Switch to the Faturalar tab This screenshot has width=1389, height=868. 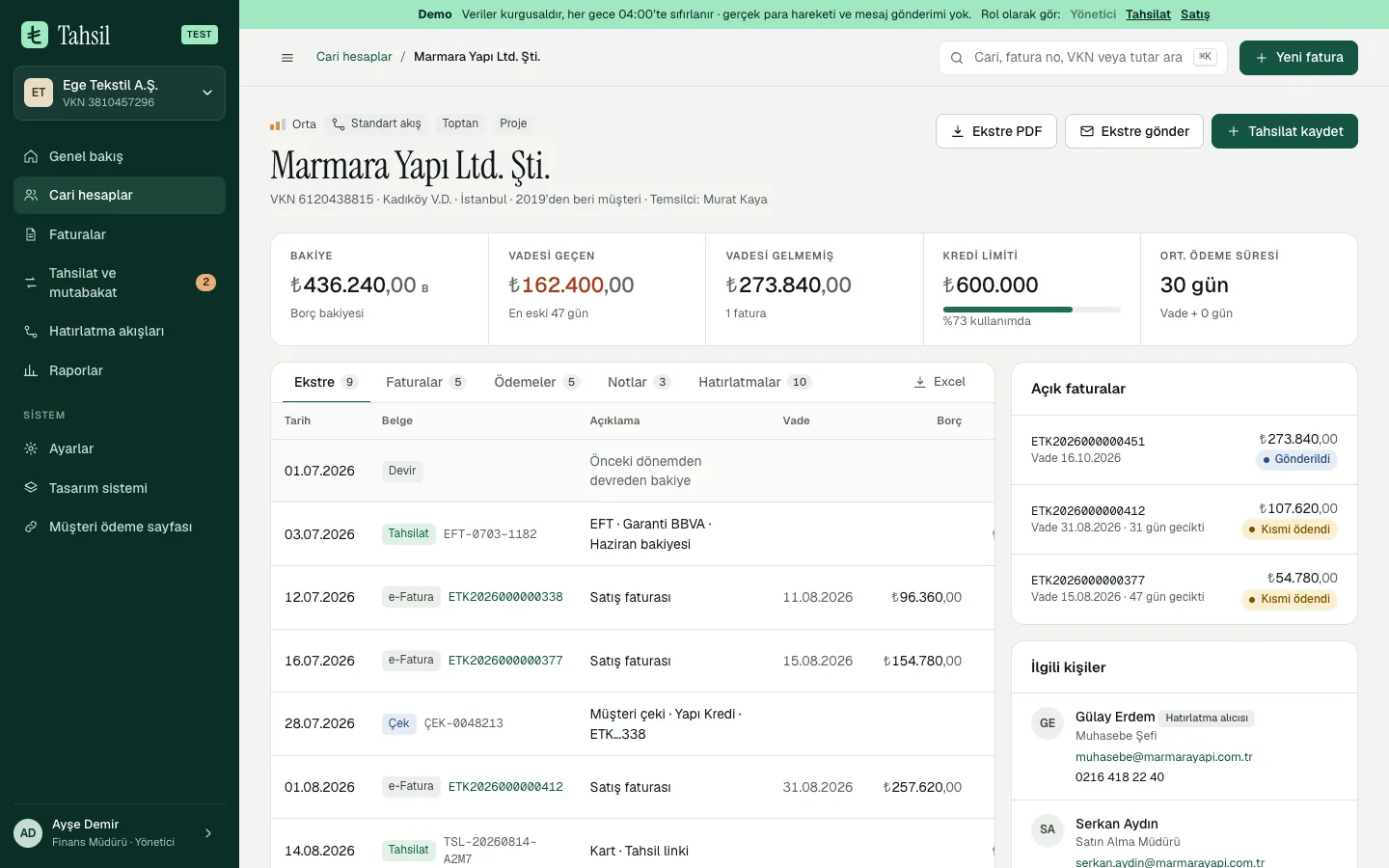(x=425, y=382)
